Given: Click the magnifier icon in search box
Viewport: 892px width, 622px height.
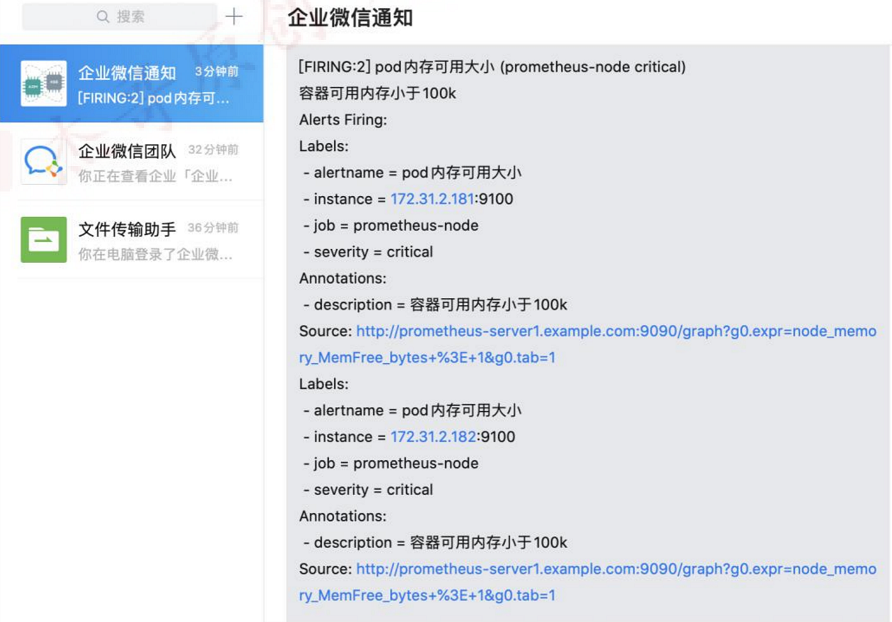Looking at the screenshot, I should (103, 17).
